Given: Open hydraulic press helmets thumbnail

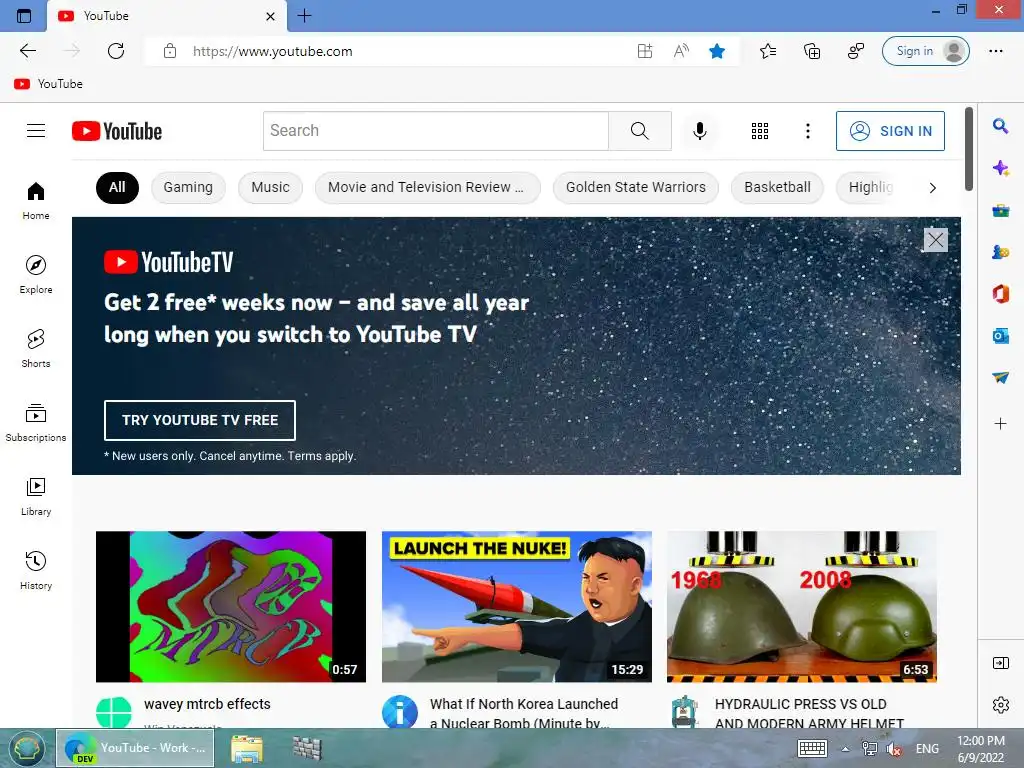Looking at the screenshot, I should (x=802, y=607).
